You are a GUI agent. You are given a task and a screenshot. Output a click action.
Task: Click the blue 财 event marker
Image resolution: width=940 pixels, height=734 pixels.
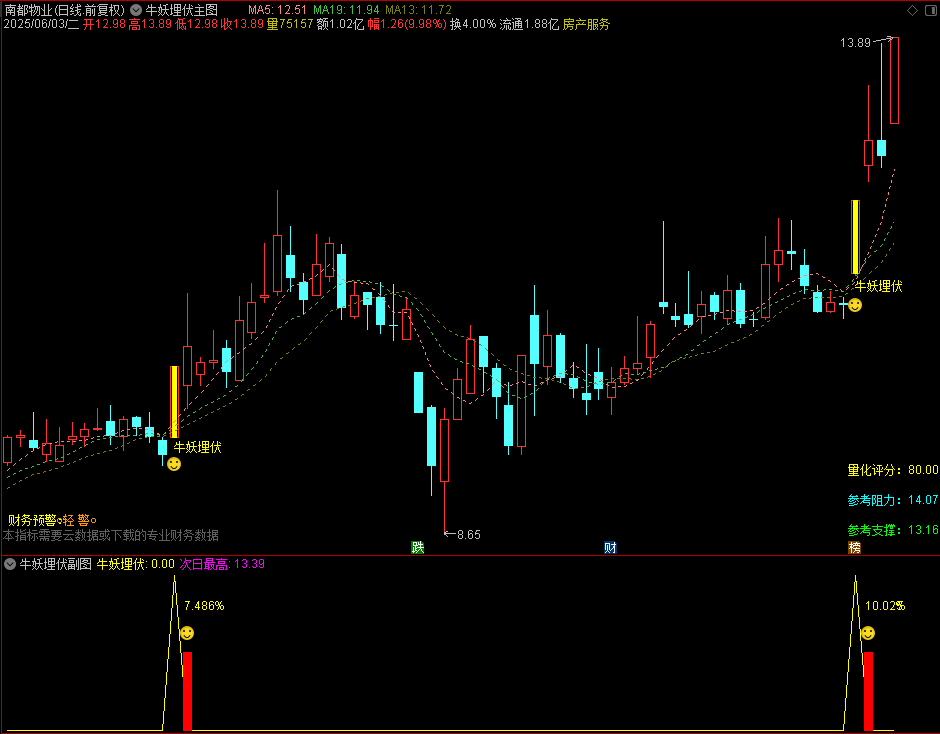[610, 547]
